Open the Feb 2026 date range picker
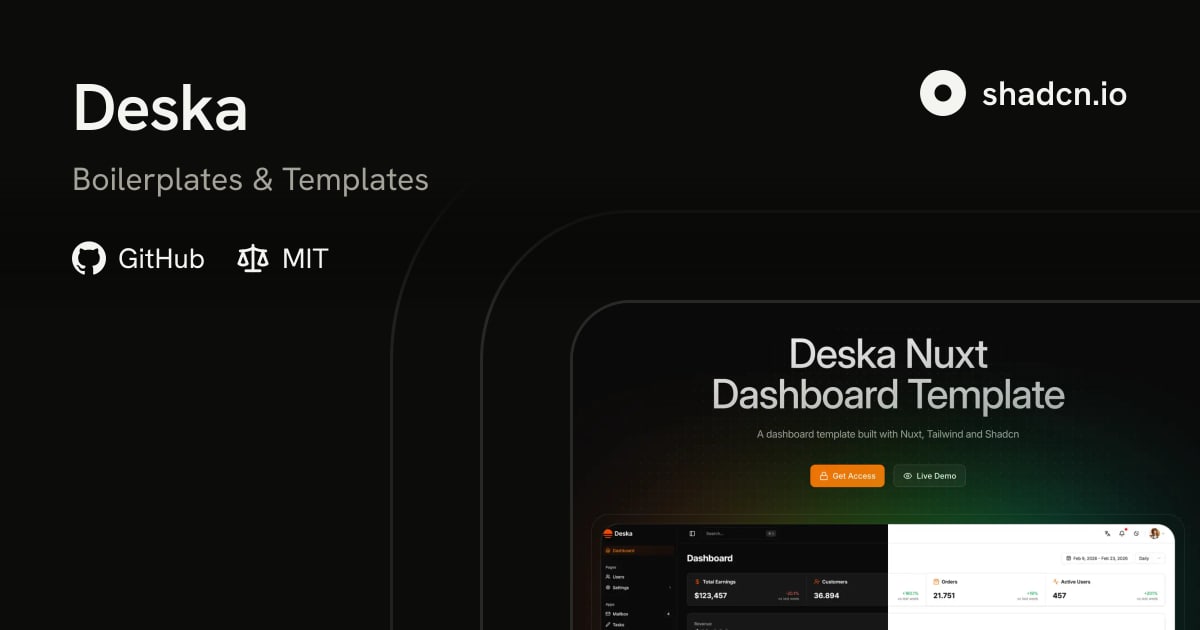1200x630 pixels. pos(1096,558)
